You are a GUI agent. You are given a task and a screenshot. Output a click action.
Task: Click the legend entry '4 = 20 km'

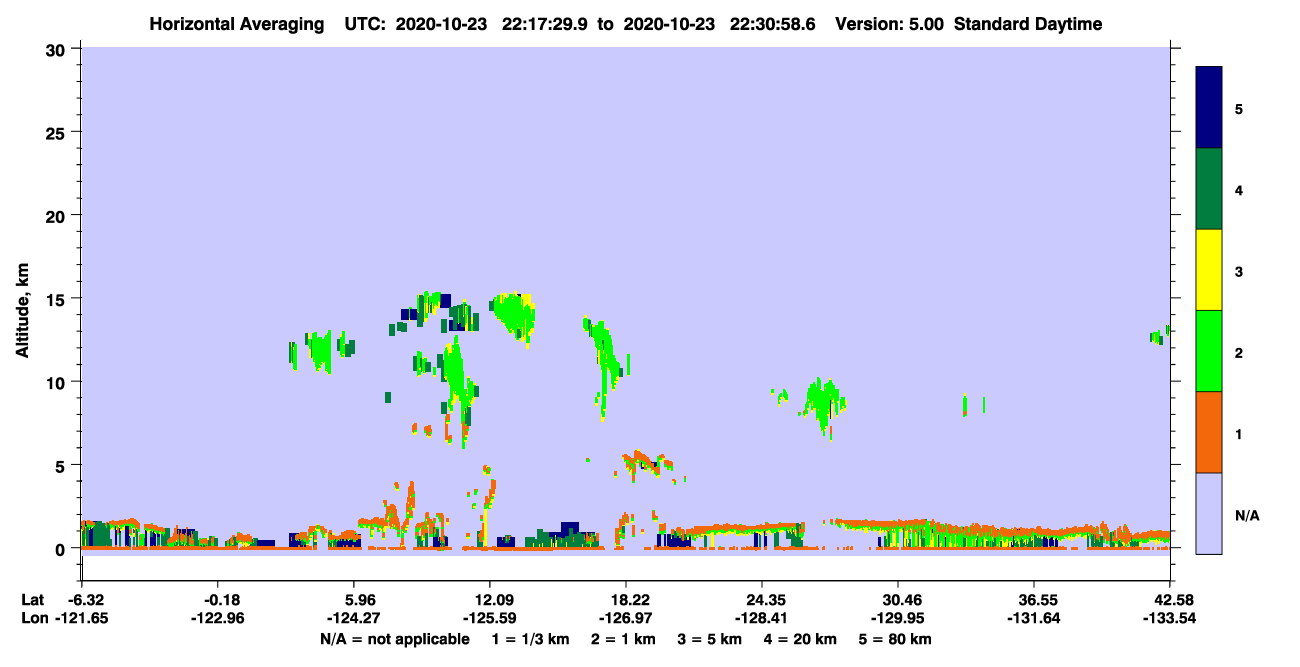pos(802,639)
